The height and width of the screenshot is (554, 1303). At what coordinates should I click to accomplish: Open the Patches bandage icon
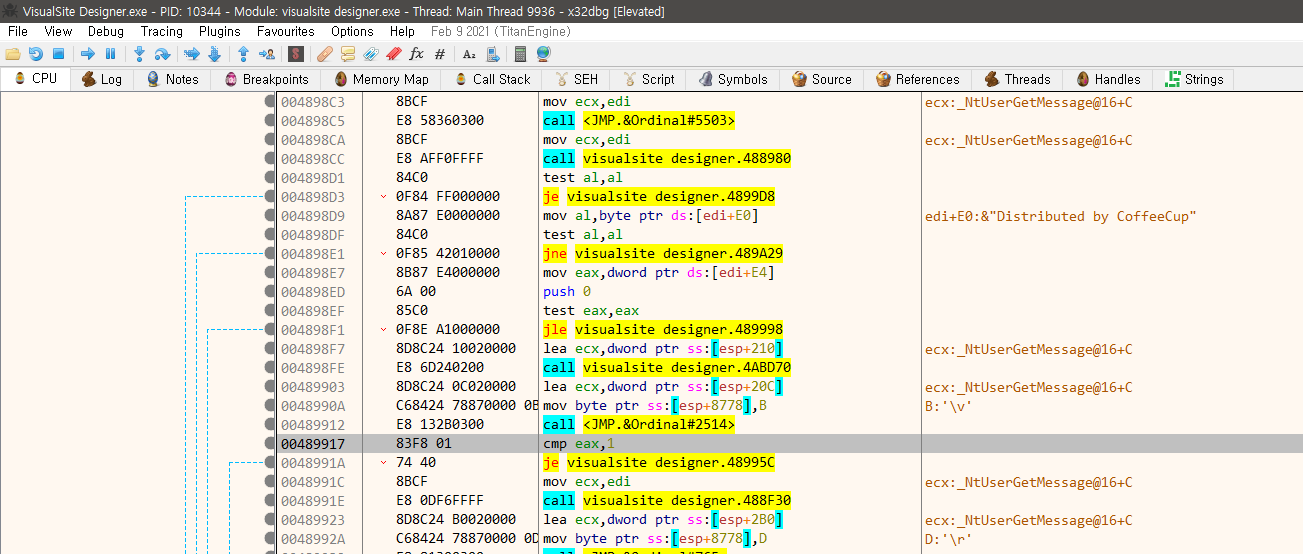tap(325, 54)
